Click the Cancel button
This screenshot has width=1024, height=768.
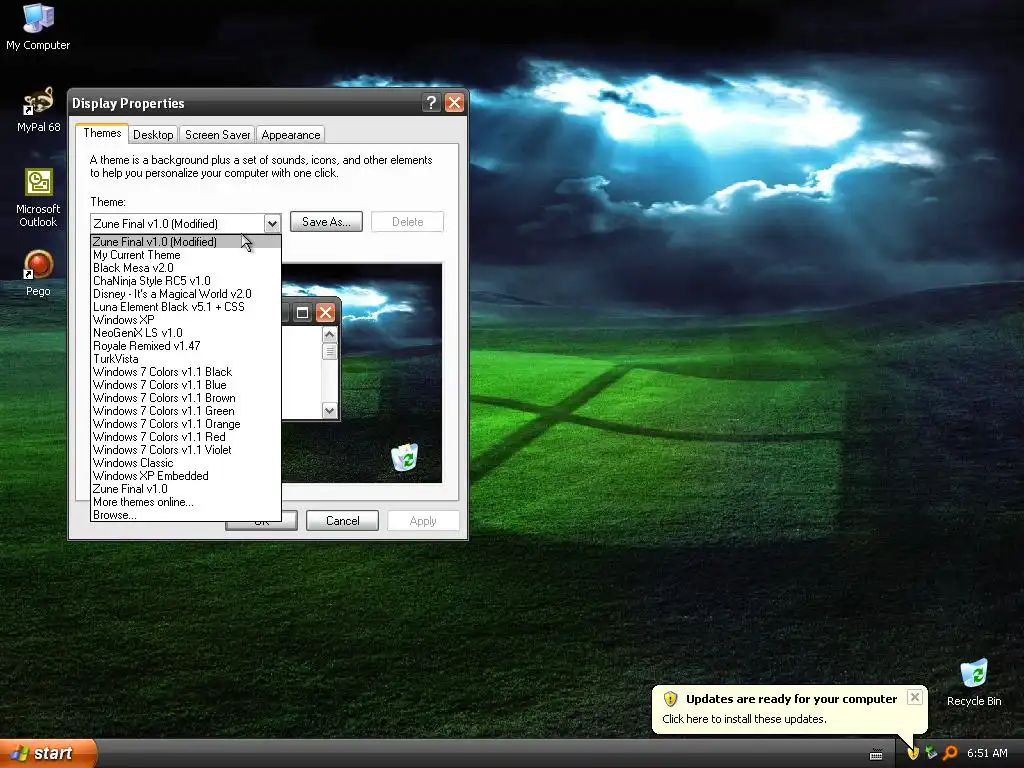pos(342,520)
